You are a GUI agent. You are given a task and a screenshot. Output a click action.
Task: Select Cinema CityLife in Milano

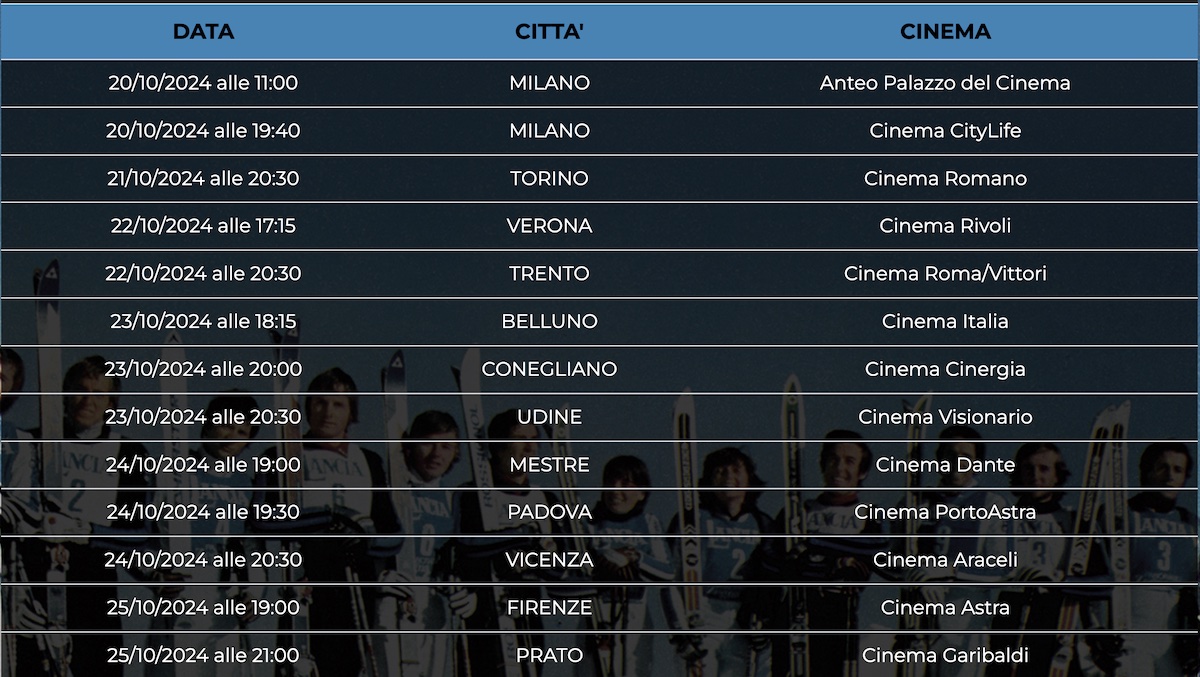click(945, 131)
